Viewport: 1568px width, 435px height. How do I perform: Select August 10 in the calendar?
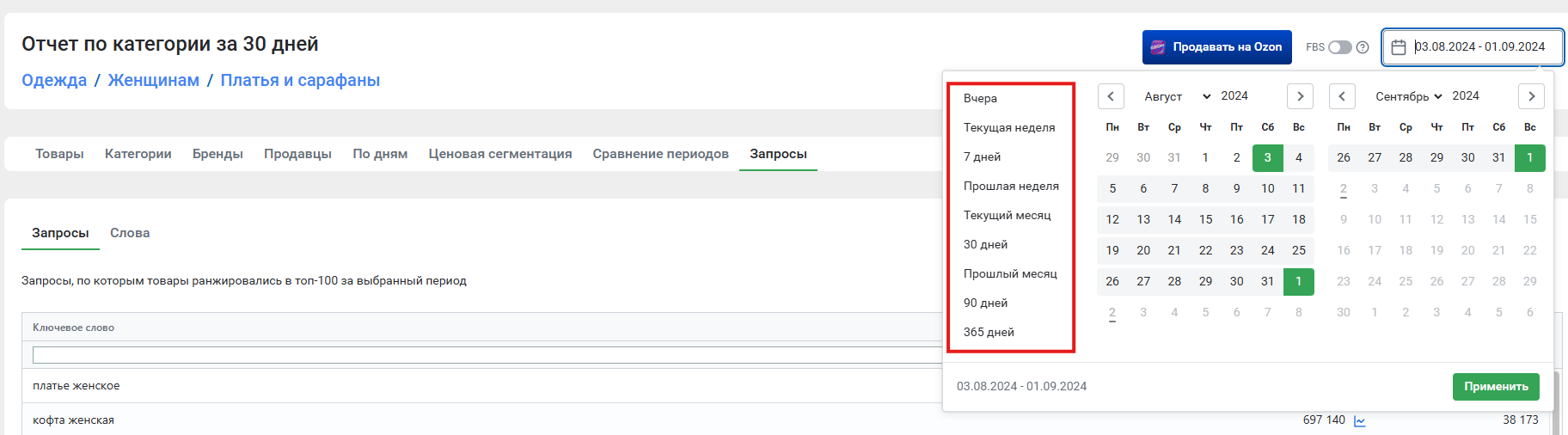tap(1267, 188)
